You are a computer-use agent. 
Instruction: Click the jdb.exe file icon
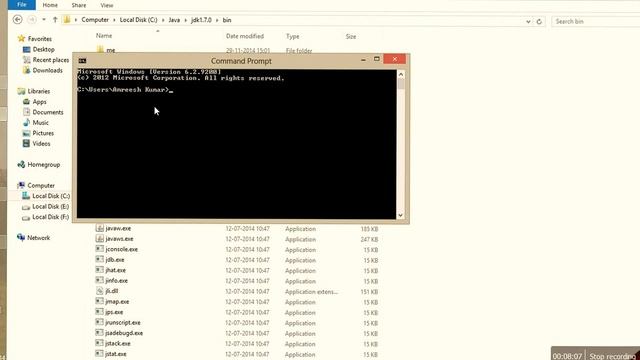(99, 259)
